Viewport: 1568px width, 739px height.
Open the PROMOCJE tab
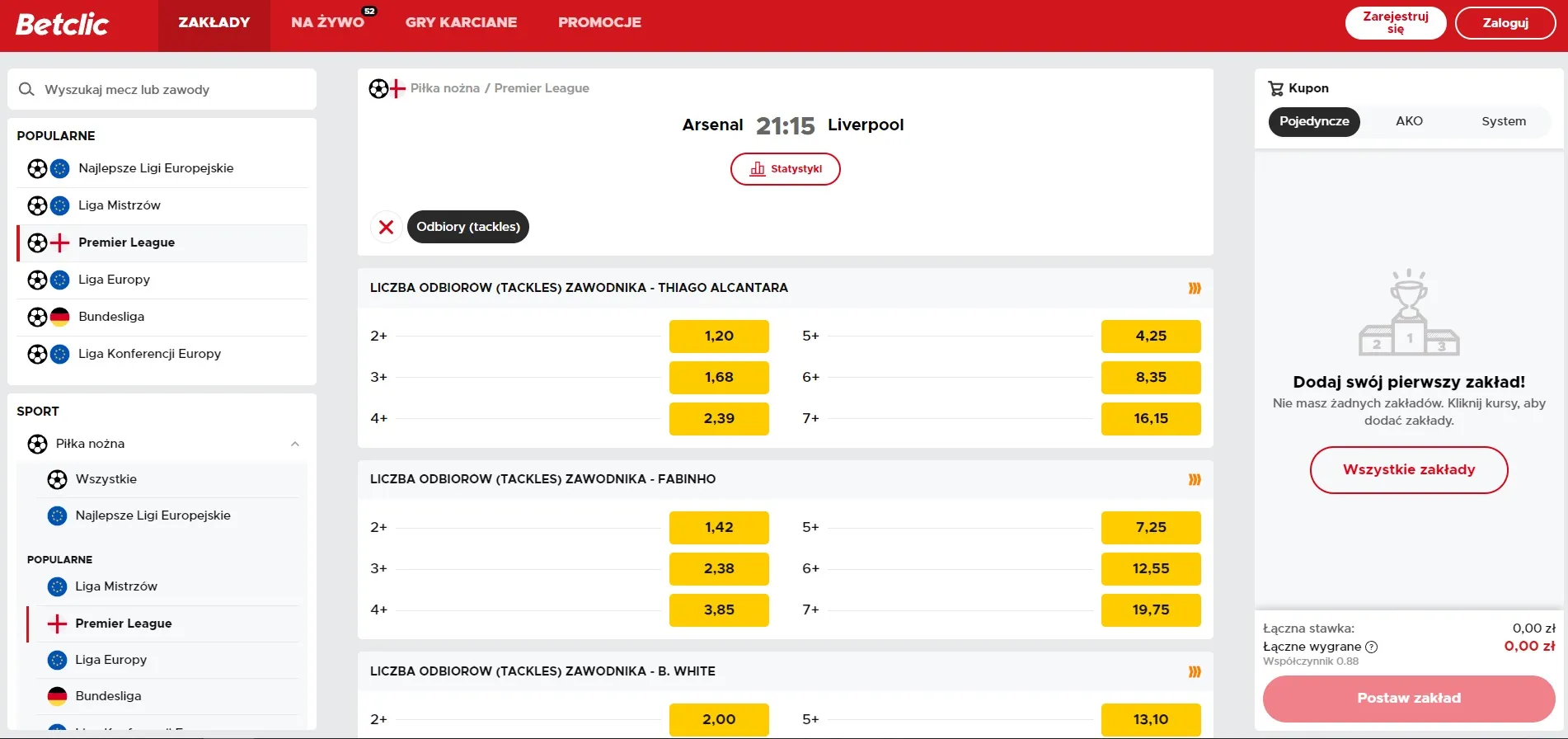(x=599, y=23)
